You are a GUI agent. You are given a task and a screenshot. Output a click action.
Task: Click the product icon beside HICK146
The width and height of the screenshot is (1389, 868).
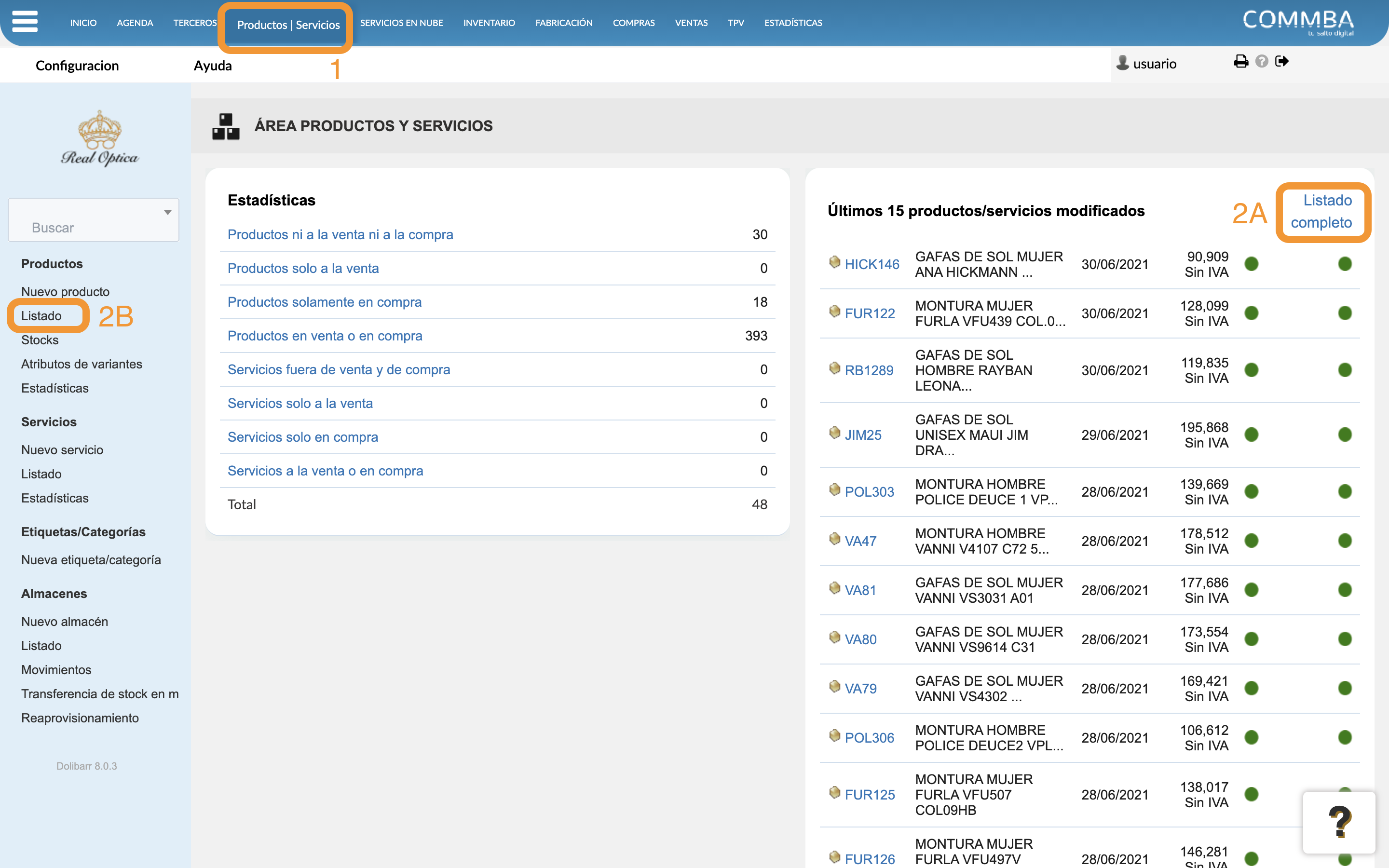coord(834,262)
